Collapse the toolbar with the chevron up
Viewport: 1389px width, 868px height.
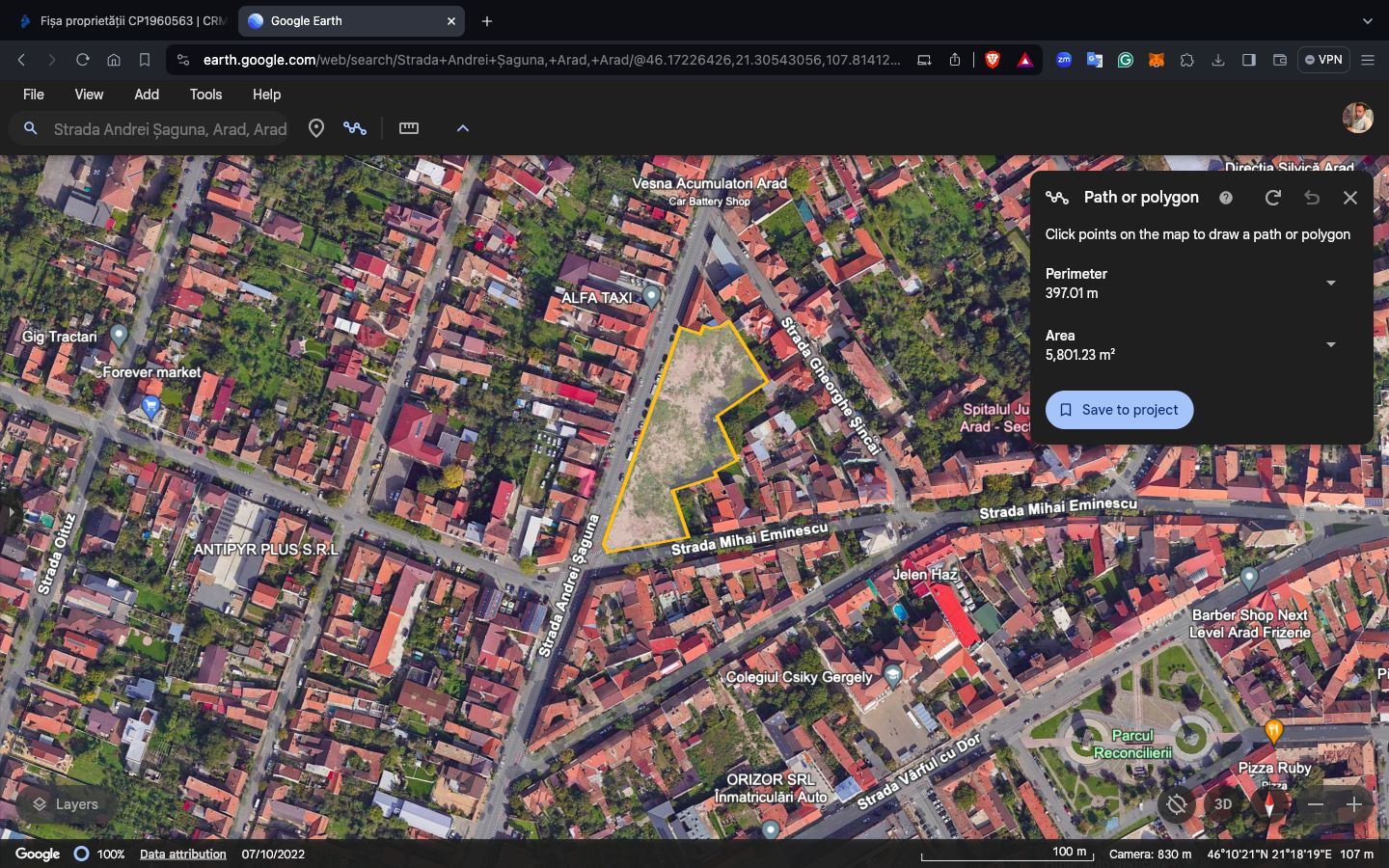click(x=463, y=128)
